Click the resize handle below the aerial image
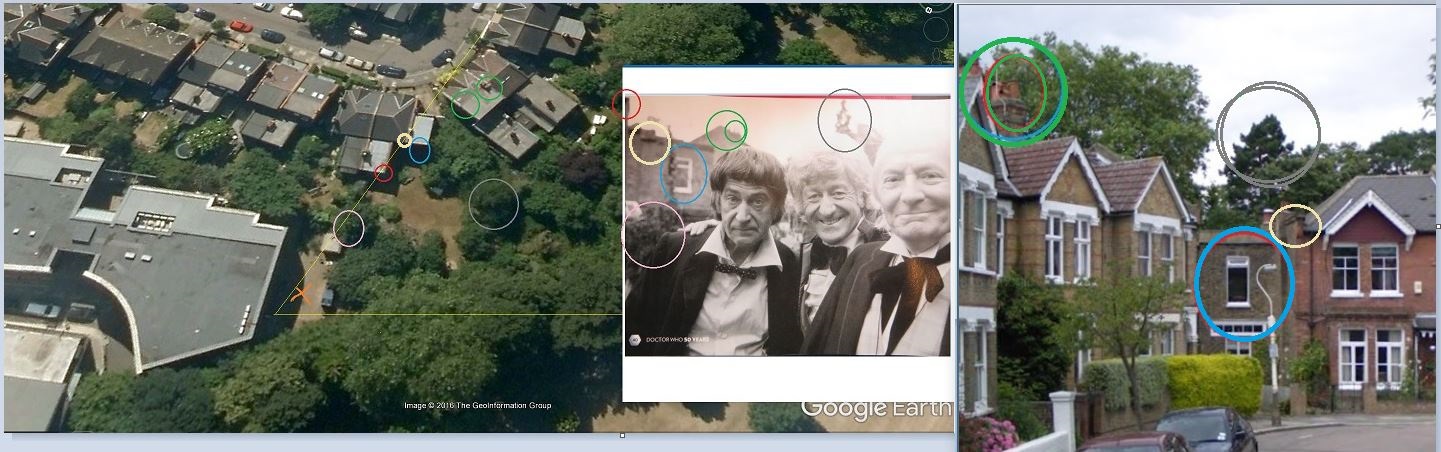 click(622, 436)
